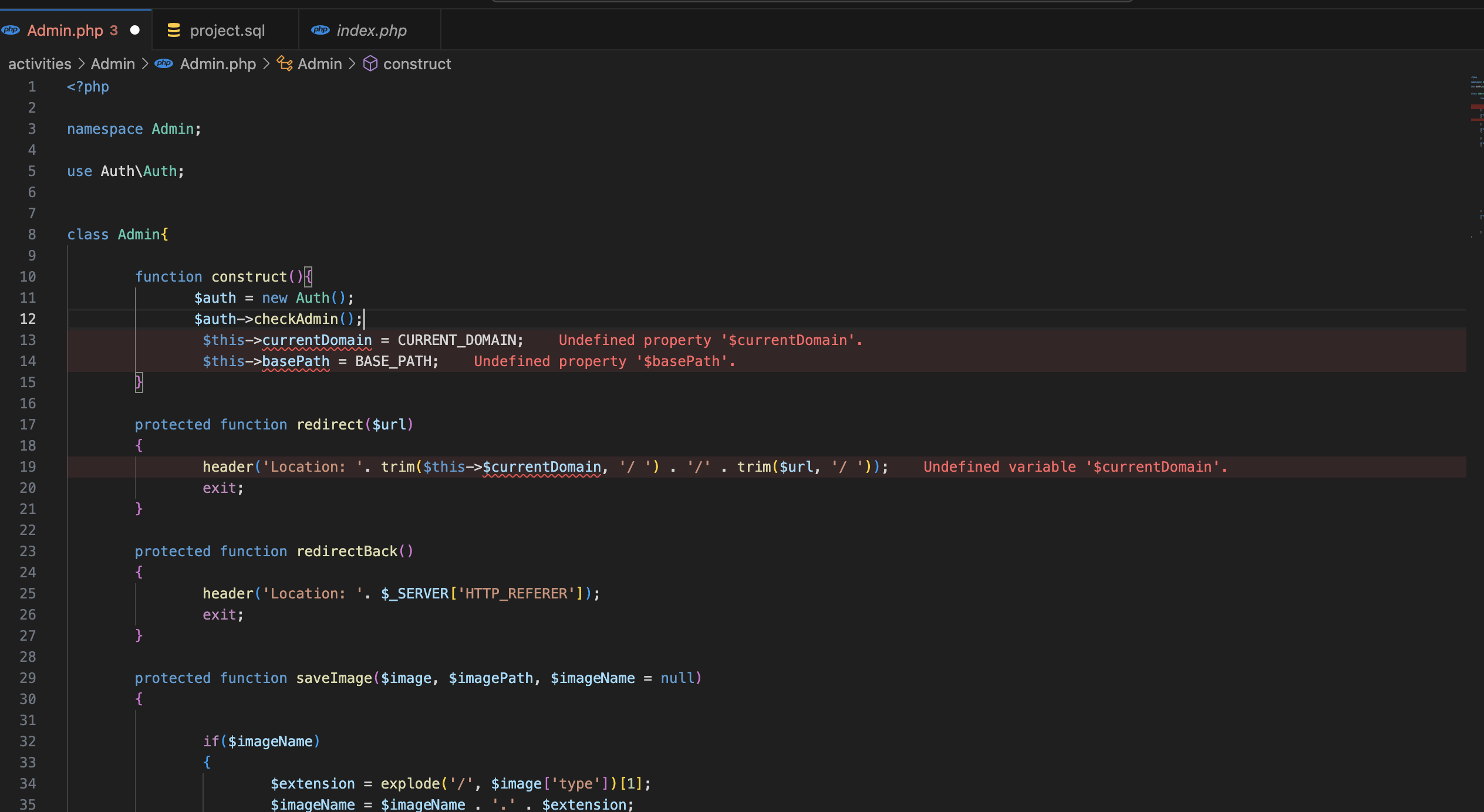Expand the chevron after 'activities' breadcrumb
This screenshot has height=812, width=1484.
pos(82,63)
